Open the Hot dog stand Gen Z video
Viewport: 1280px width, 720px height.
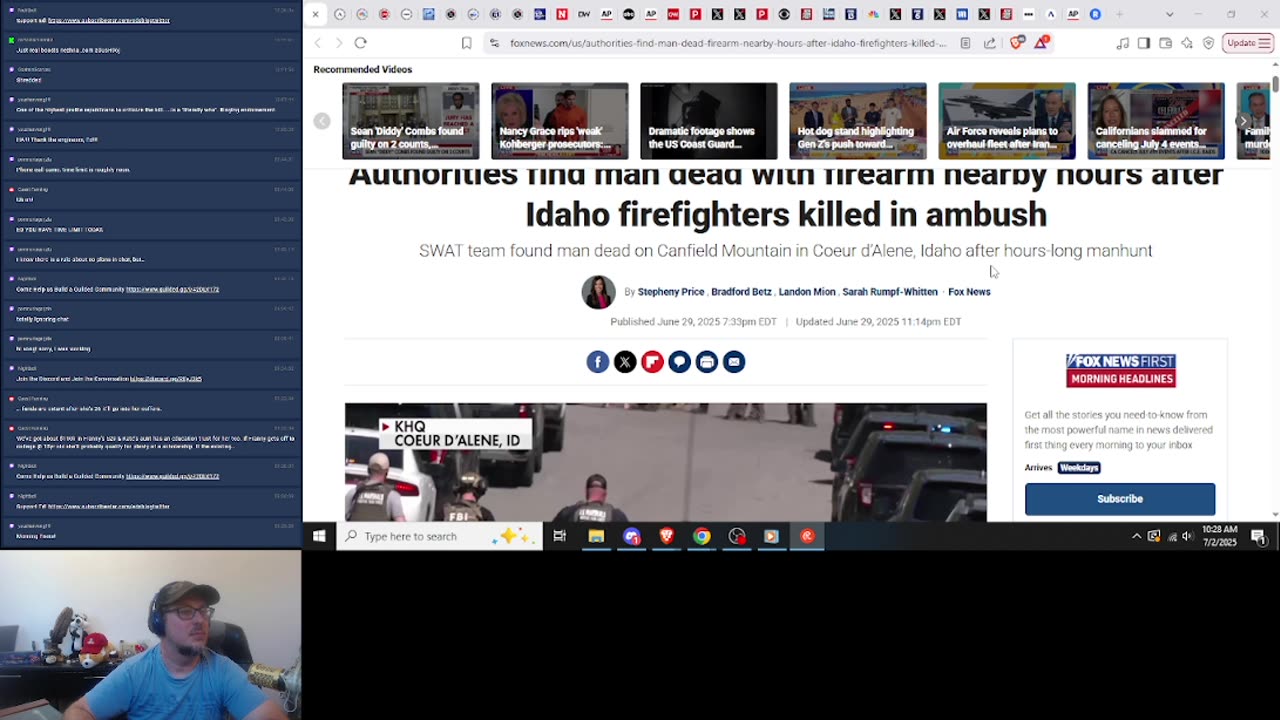click(858, 121)
